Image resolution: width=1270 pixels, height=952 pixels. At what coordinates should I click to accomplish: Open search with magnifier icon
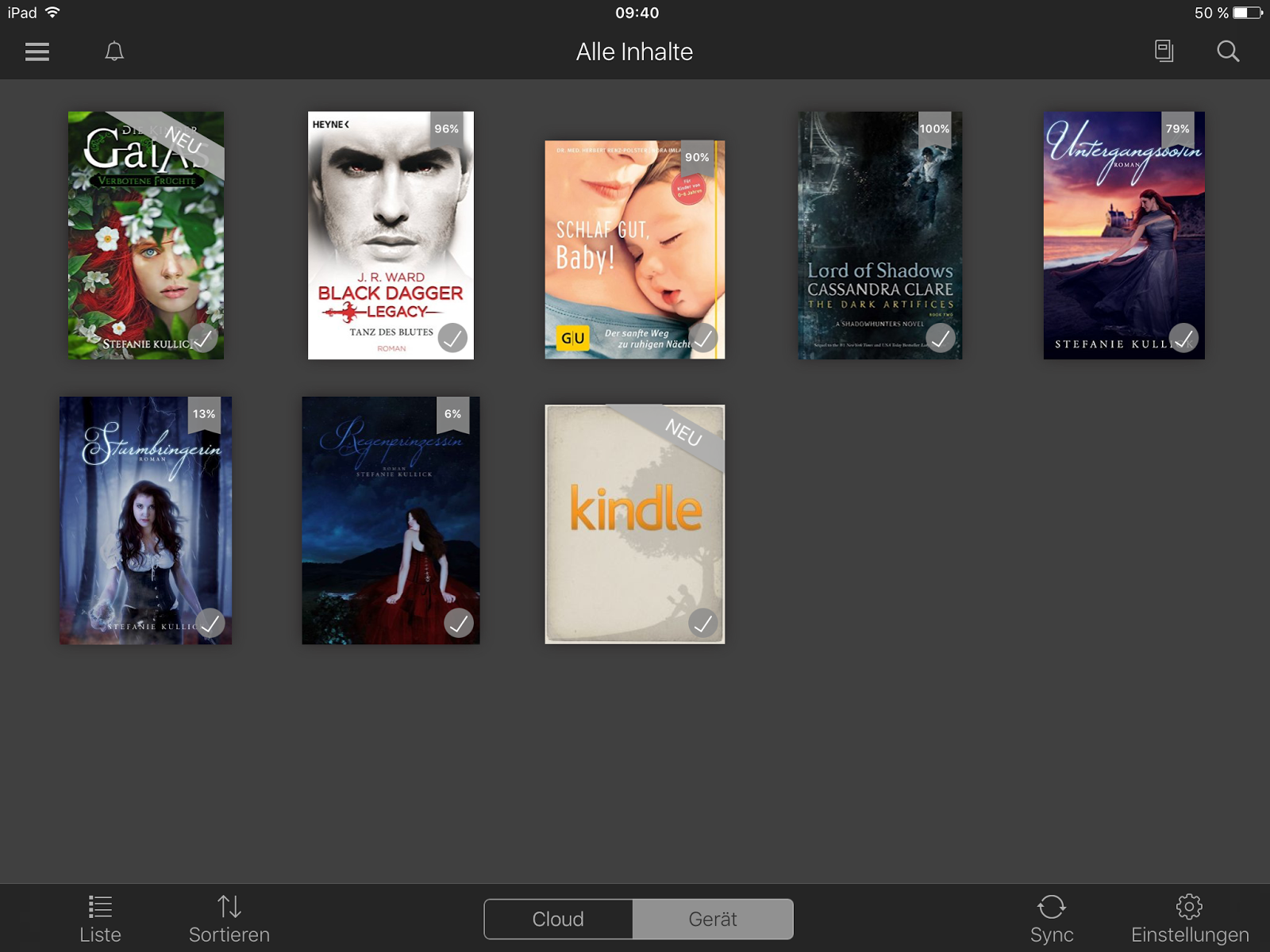click(1228, 52)
